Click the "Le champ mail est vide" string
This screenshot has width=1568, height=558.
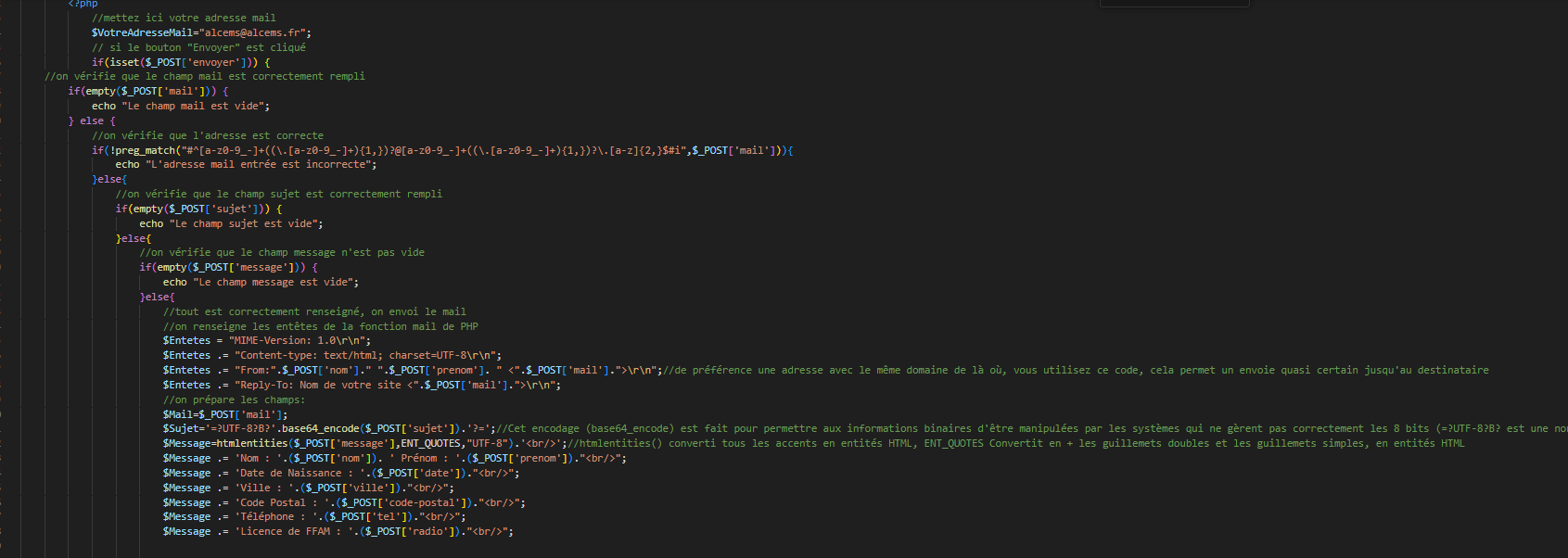pos(195,106)
